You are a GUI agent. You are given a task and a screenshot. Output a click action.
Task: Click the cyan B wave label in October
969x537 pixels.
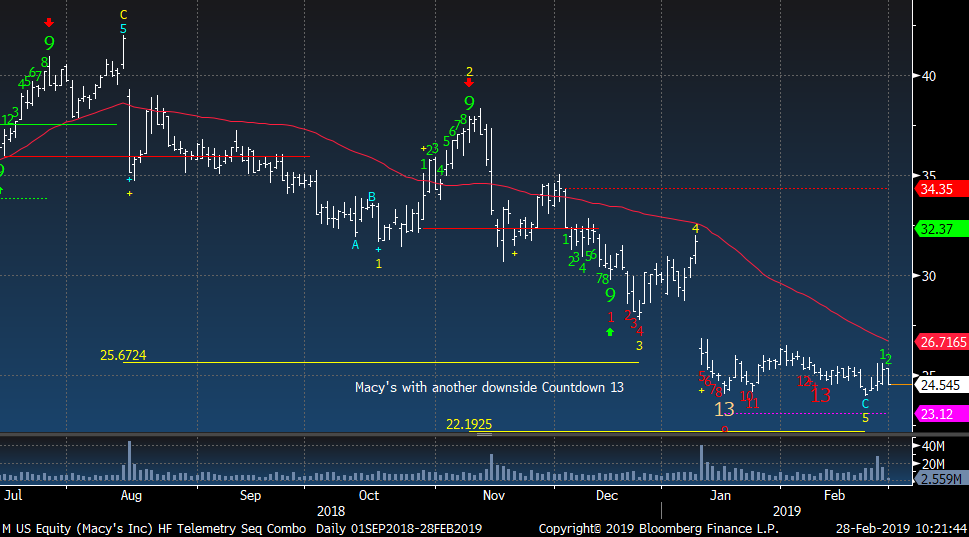(x=372, y=197)
